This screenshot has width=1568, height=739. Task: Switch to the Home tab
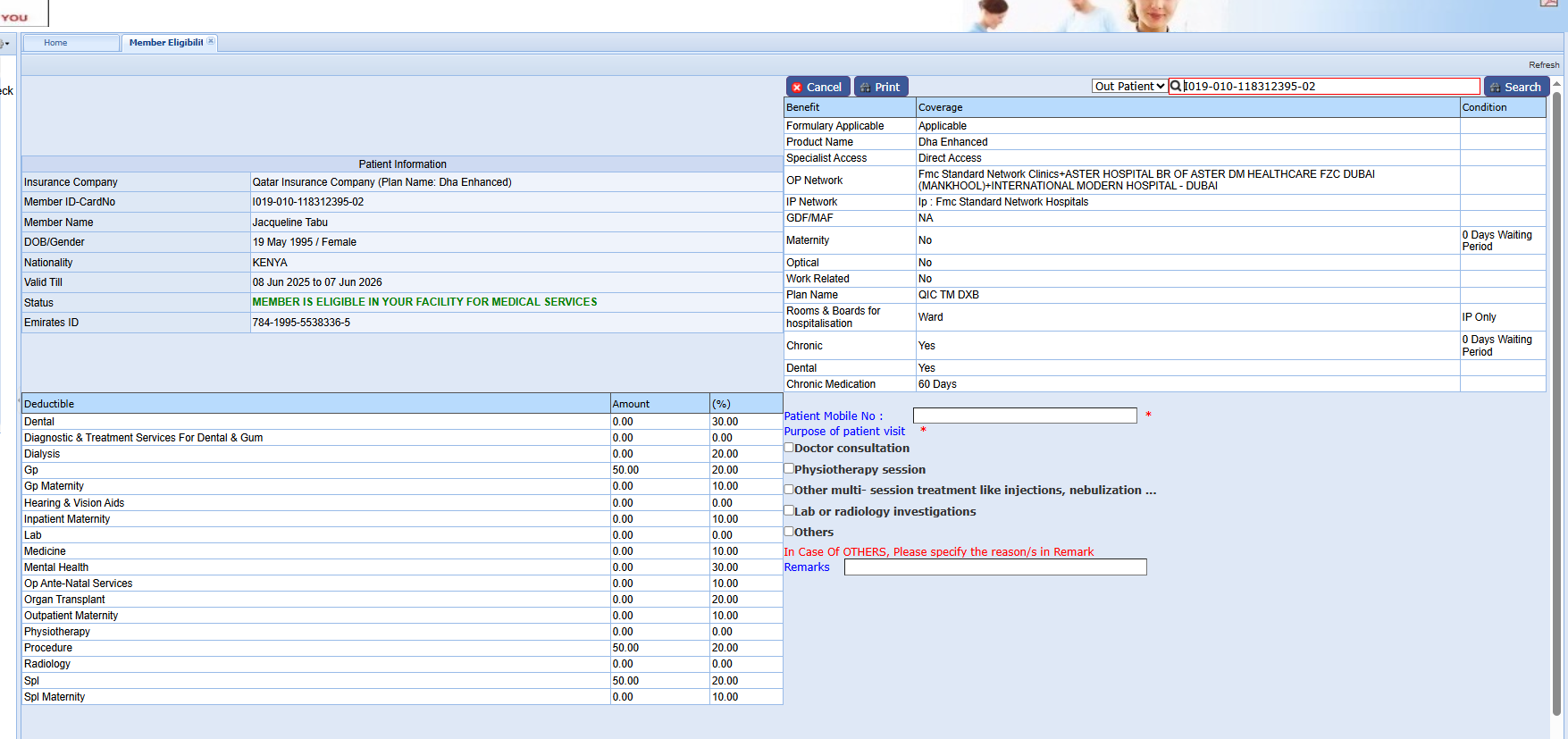coord(55,43)
